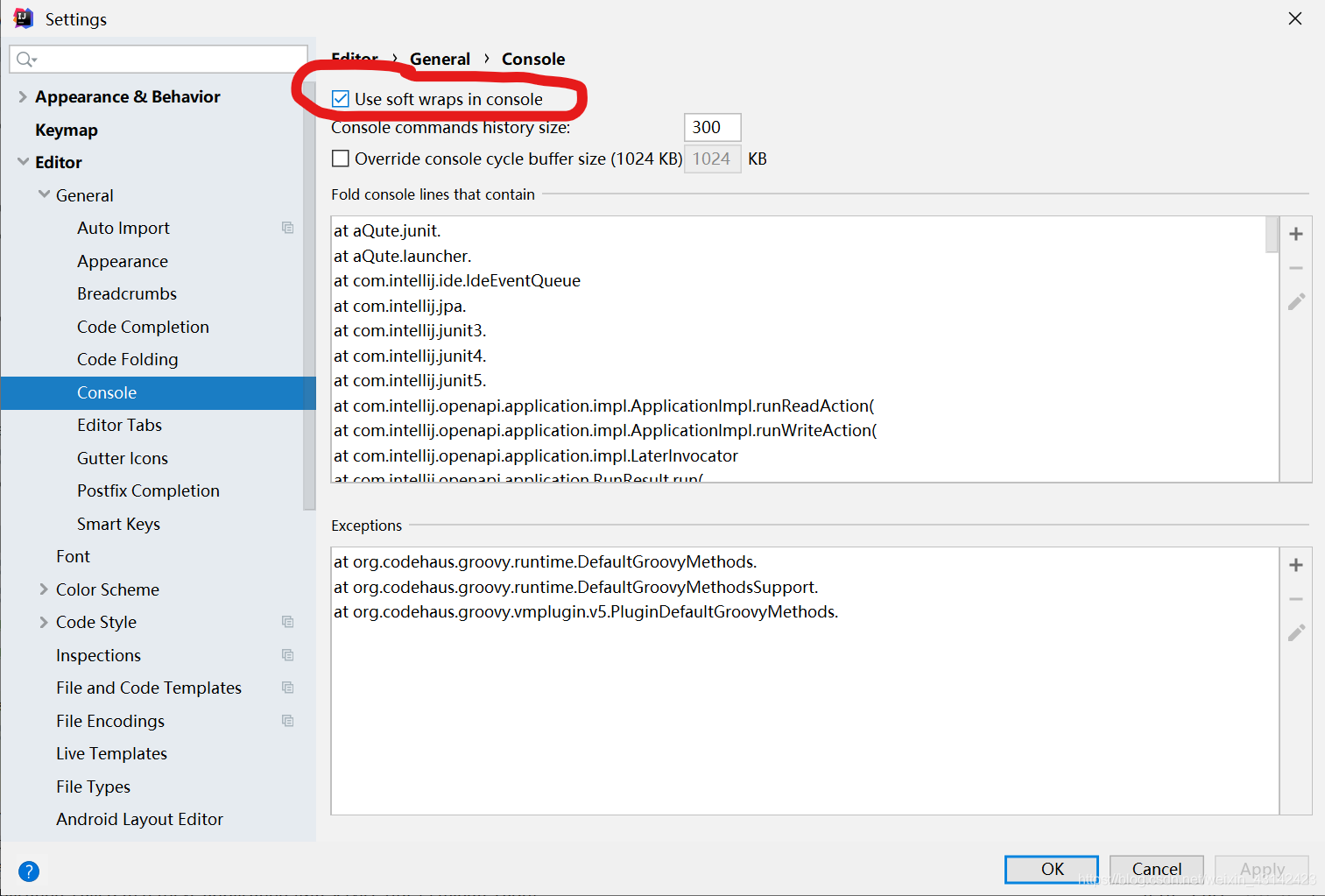Select 'at aQute.junit.' fold line
Viewport: 1325px width, 896px height.
pyautogui.click(x=387, y=230)
